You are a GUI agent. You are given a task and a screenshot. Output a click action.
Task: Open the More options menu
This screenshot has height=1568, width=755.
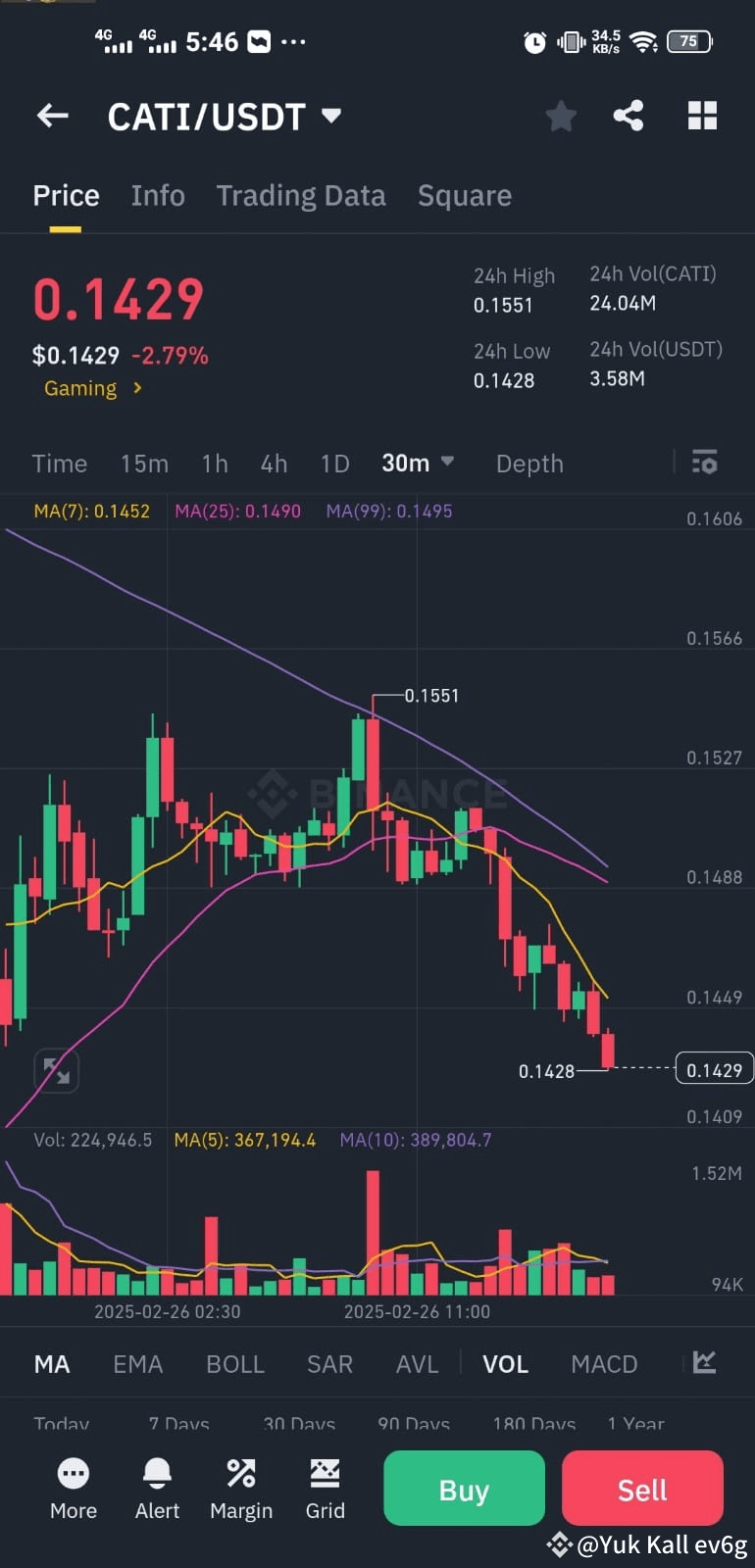click(x=74, y=1488)
